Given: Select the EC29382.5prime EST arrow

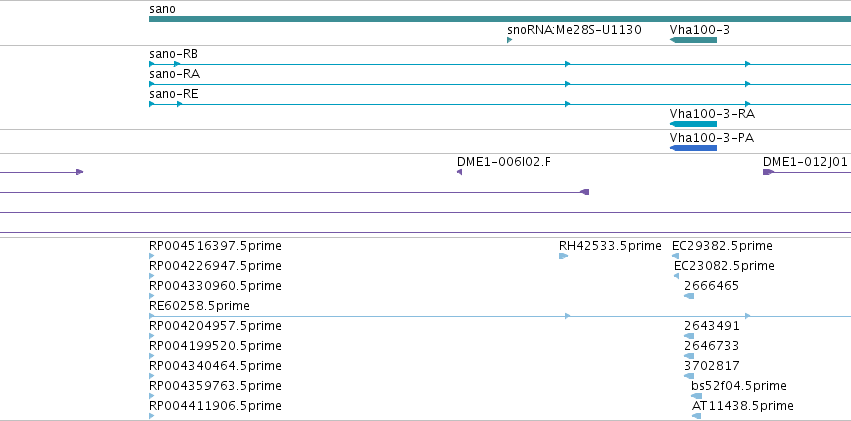Looking at the screenshot, I should (x=675, y=256).
